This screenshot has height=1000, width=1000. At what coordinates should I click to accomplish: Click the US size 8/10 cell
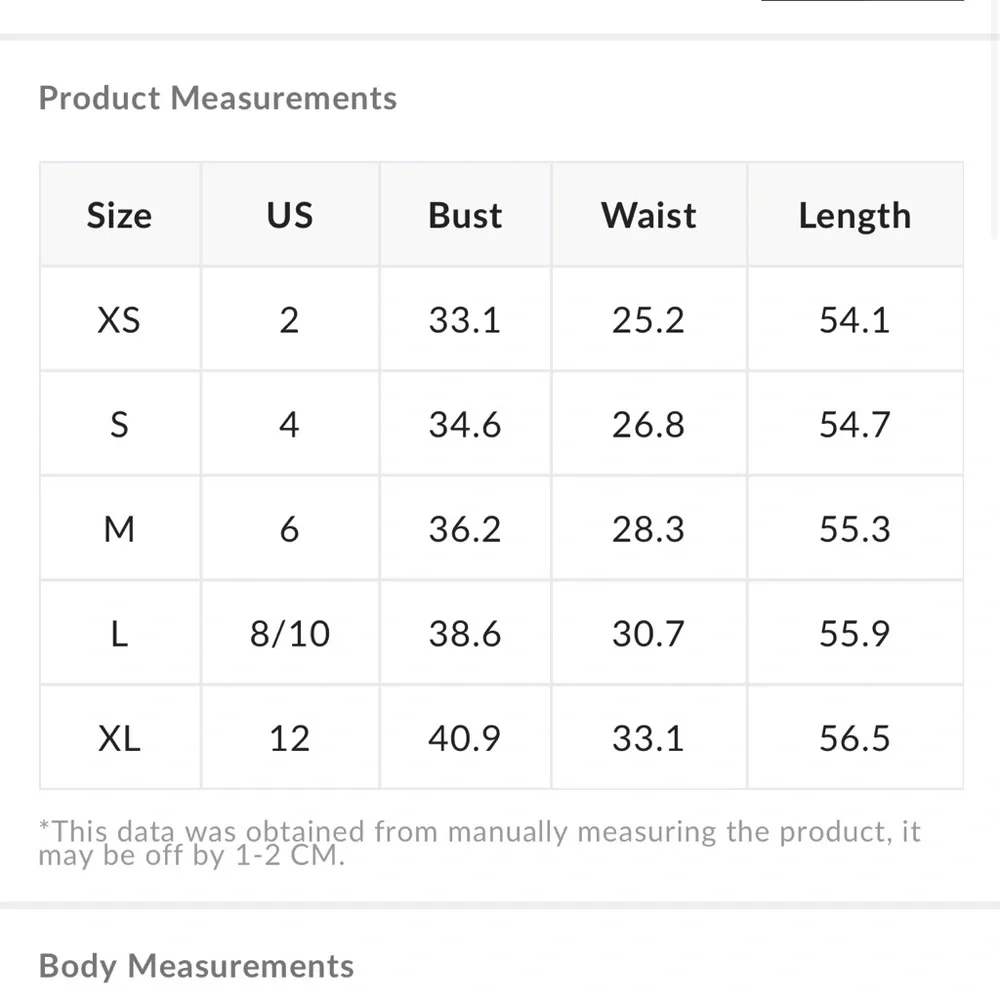pos(289,634)
